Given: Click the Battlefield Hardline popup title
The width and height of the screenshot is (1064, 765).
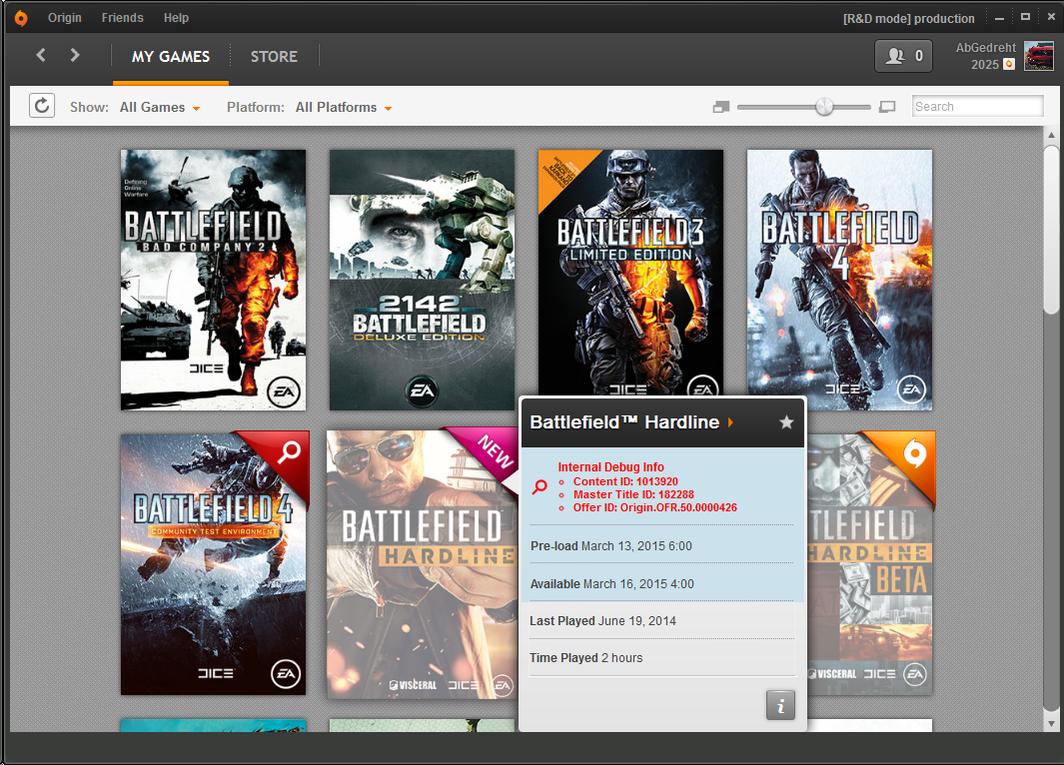Looking at the screenshot, I should click(x=624, y=422).
